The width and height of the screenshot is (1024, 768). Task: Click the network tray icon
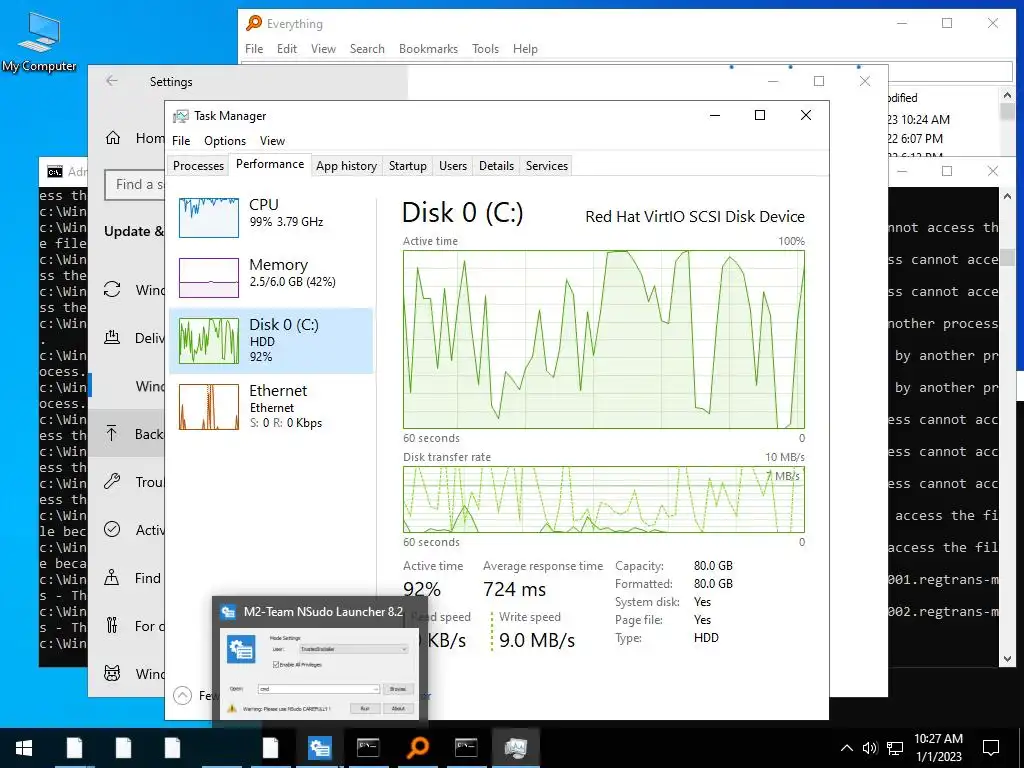click(895, 748)
